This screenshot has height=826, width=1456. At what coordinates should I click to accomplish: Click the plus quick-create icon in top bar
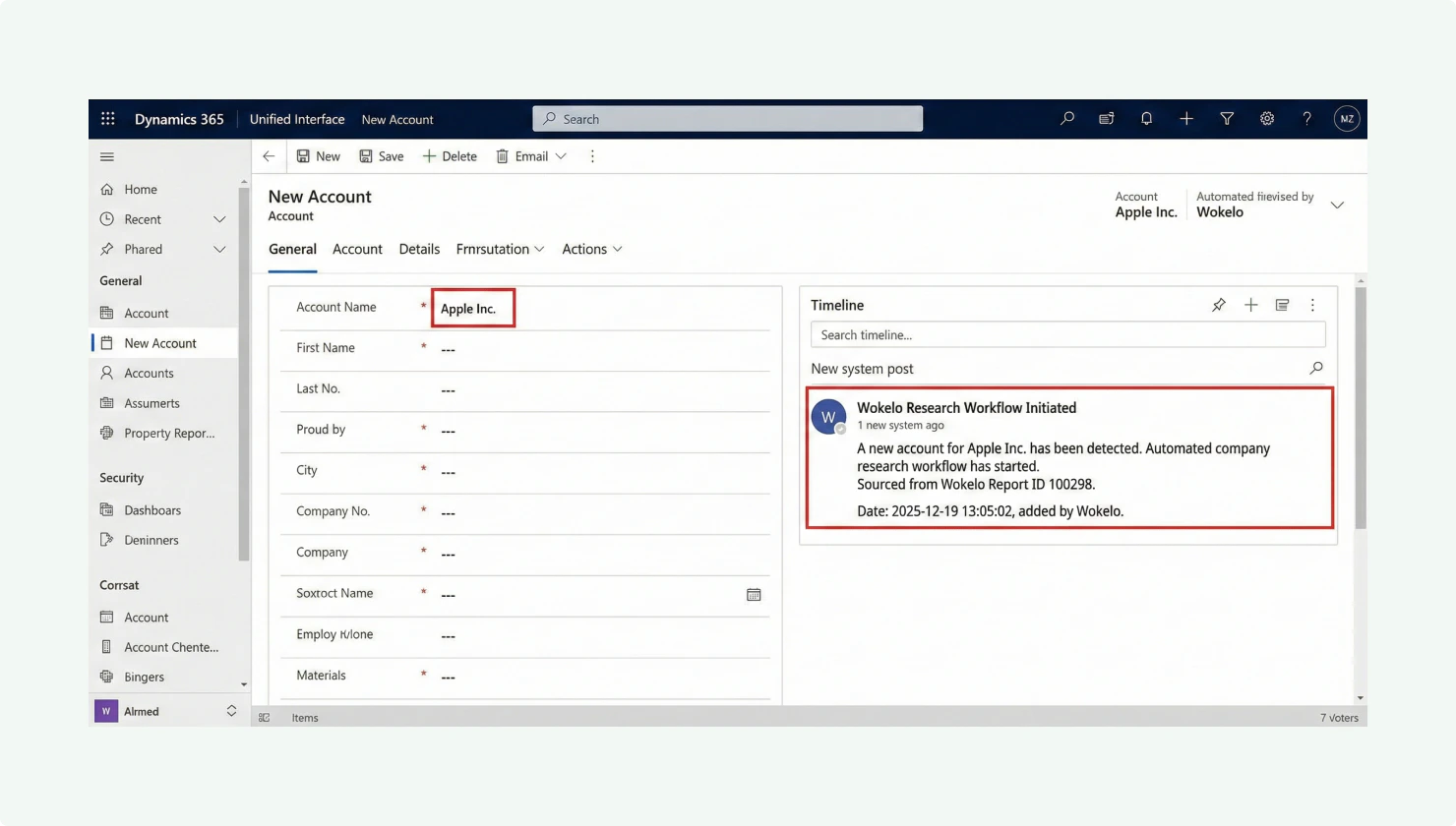(1186, 119)
